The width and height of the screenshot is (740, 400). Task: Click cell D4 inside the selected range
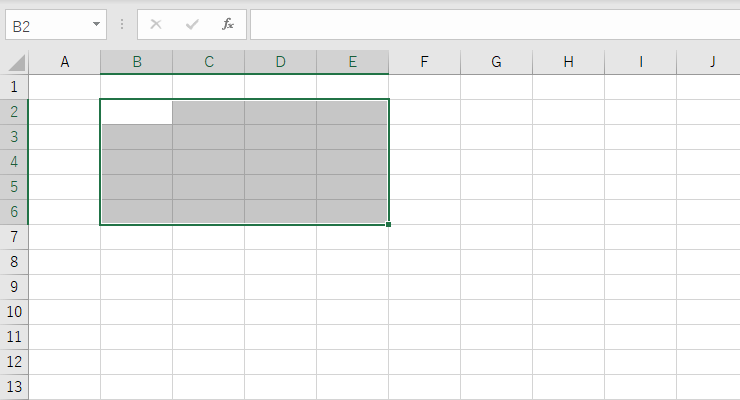pyautogui.click(x=281, y=162)
